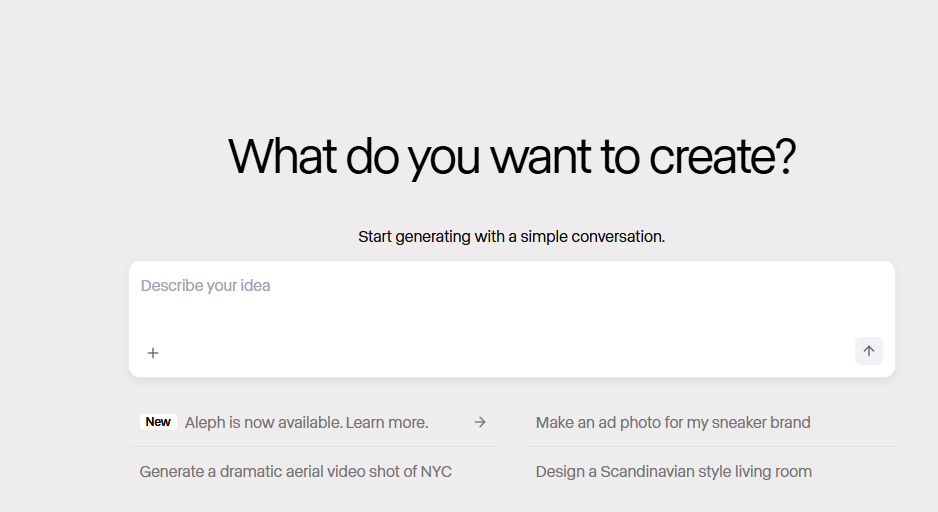Click the plus icon to add an attachment

tap(153, 353)
